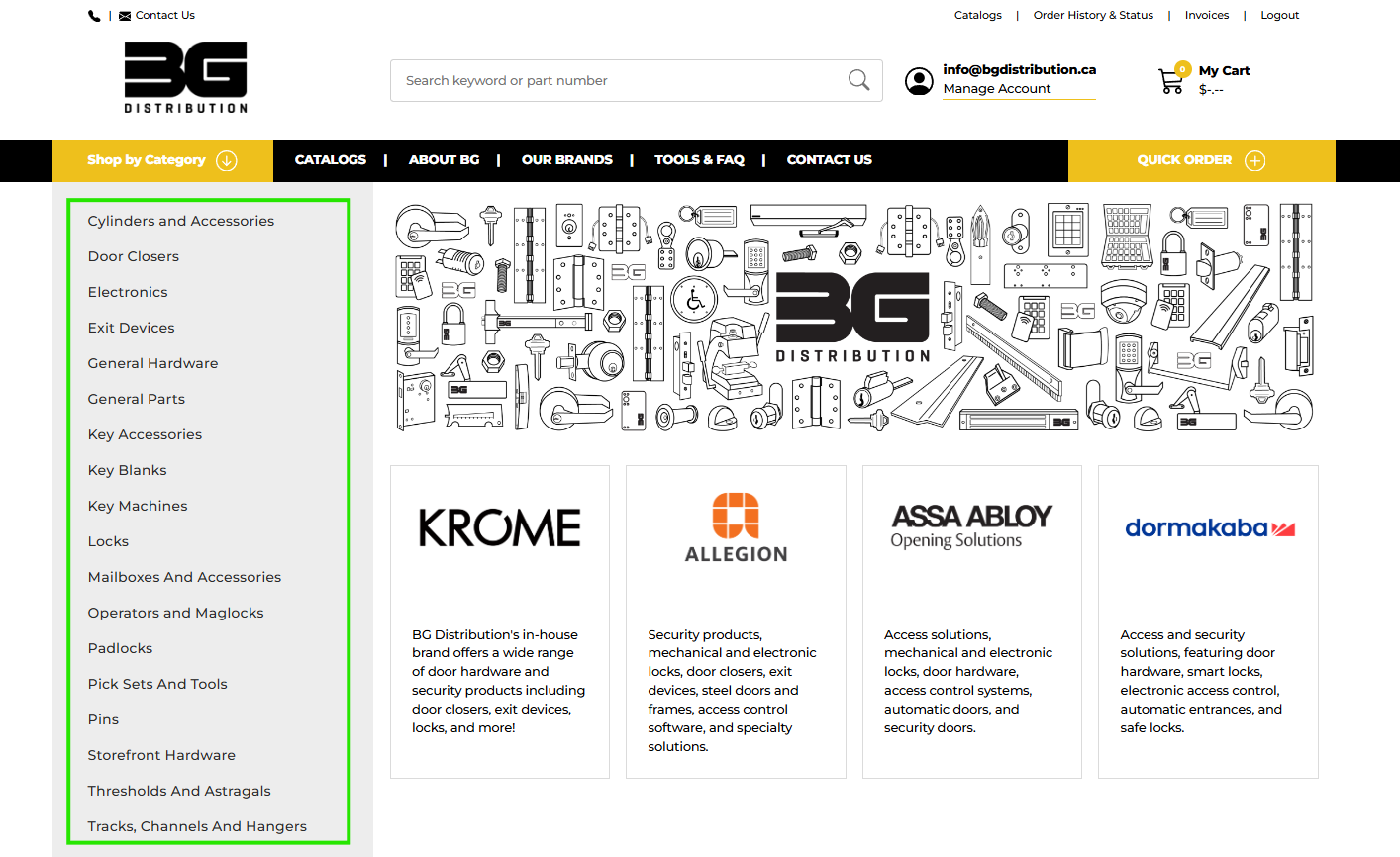Screen dimensions: 1400x857
Task: Select Storefront Hardware category
Action: [x=161, y=755]
